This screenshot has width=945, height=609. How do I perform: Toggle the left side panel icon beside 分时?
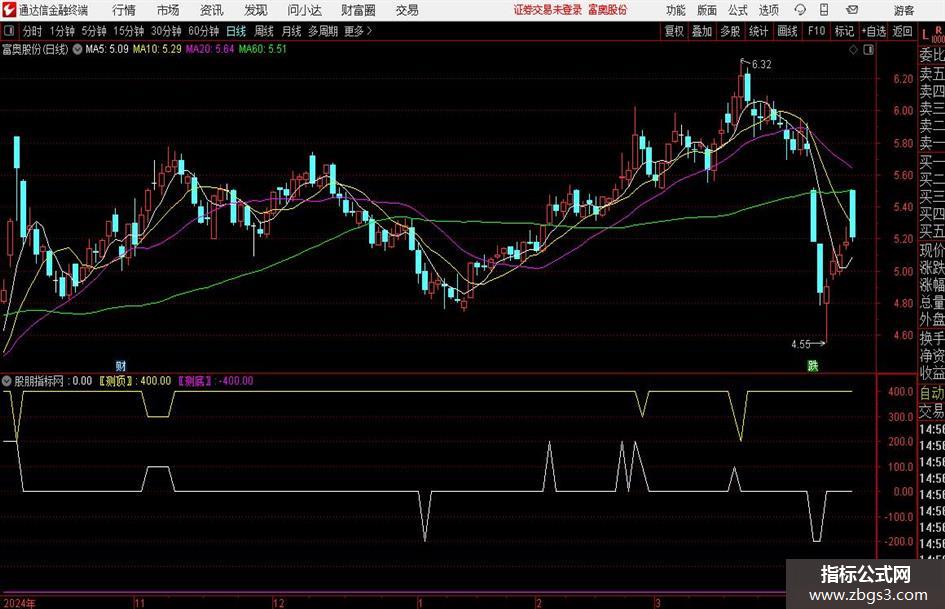(x=9, y=31)
